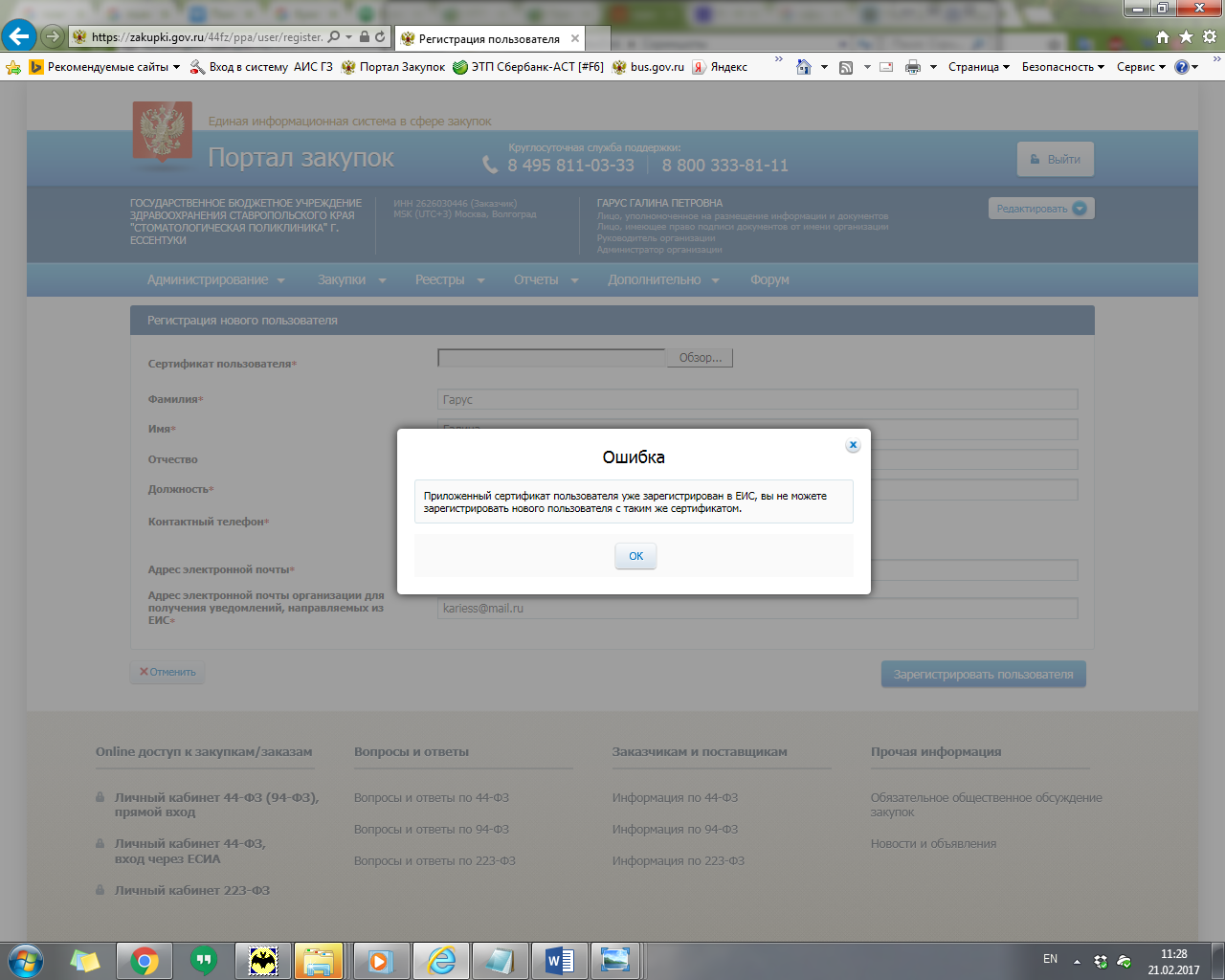
Task: Click the RSS feeds icon
Action: pyautogui.click(x=846, y=67)
